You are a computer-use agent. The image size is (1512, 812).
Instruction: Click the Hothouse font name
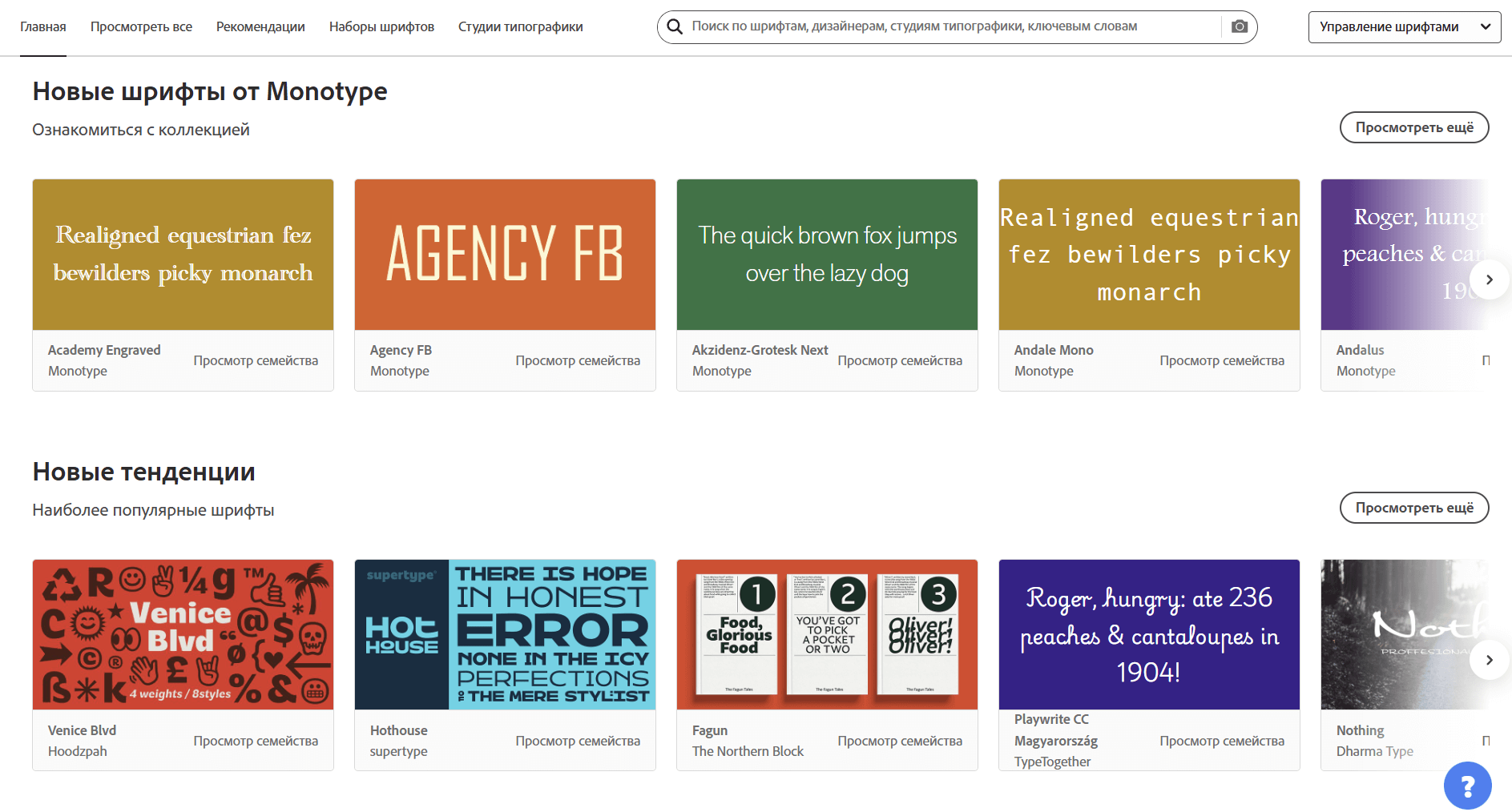click(x=398, y=730)
